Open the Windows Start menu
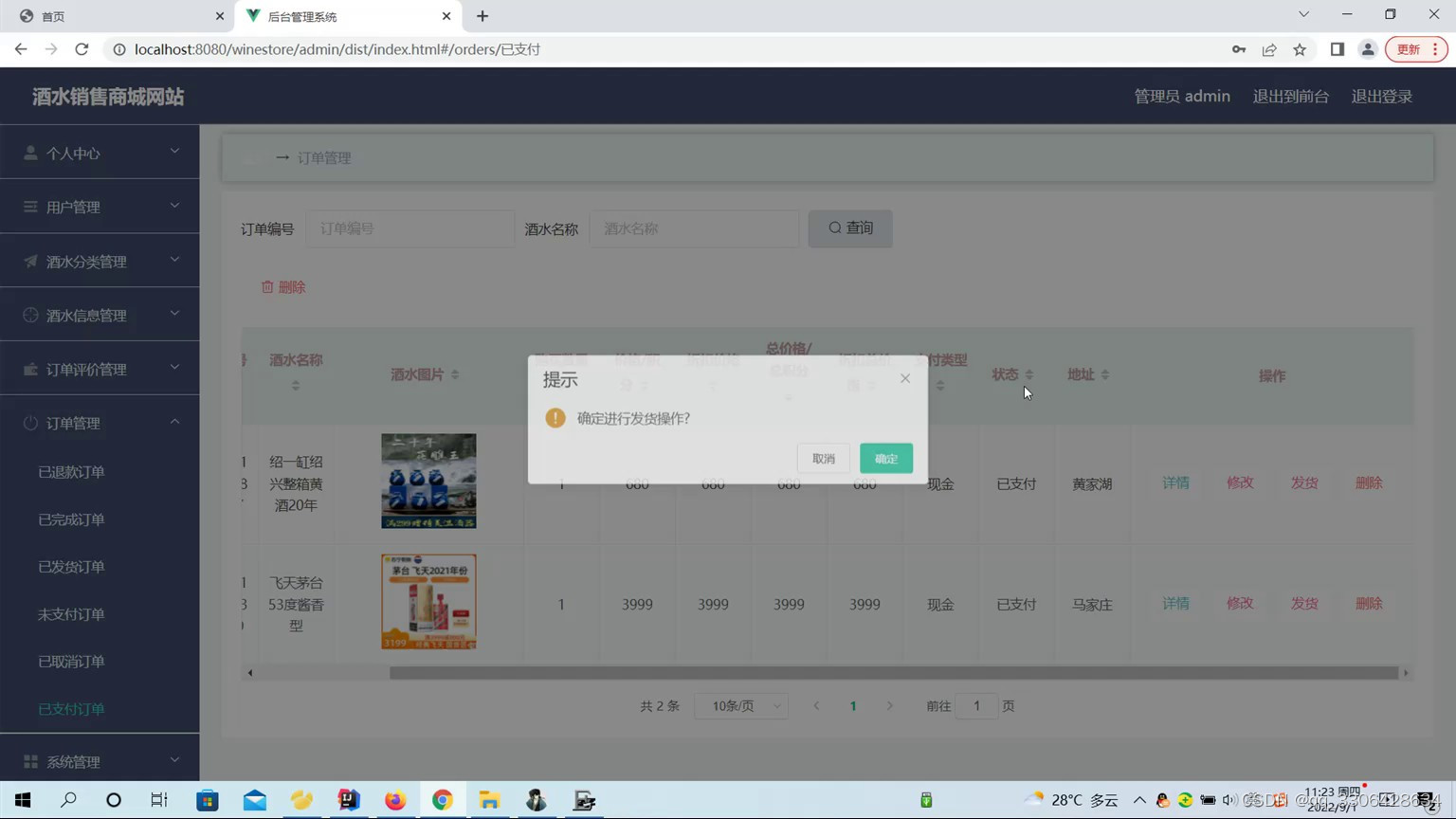Screen dimensions: 1456x819 click(x=23, y=800)
